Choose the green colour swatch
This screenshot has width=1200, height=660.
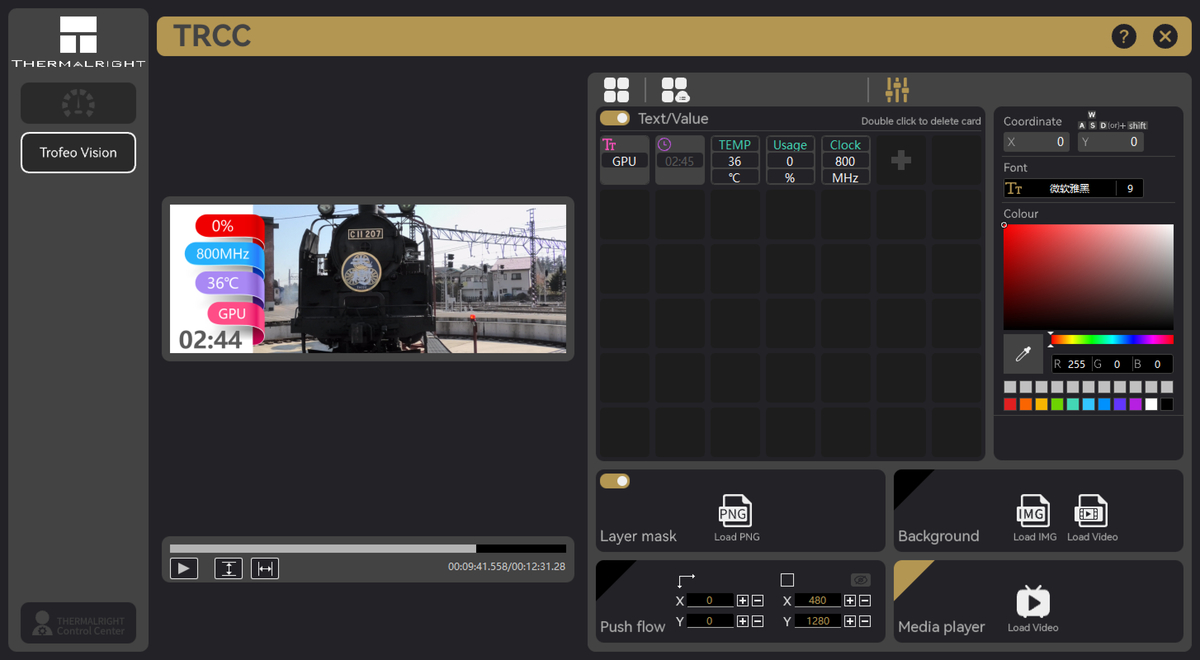tap(1057, 404)
